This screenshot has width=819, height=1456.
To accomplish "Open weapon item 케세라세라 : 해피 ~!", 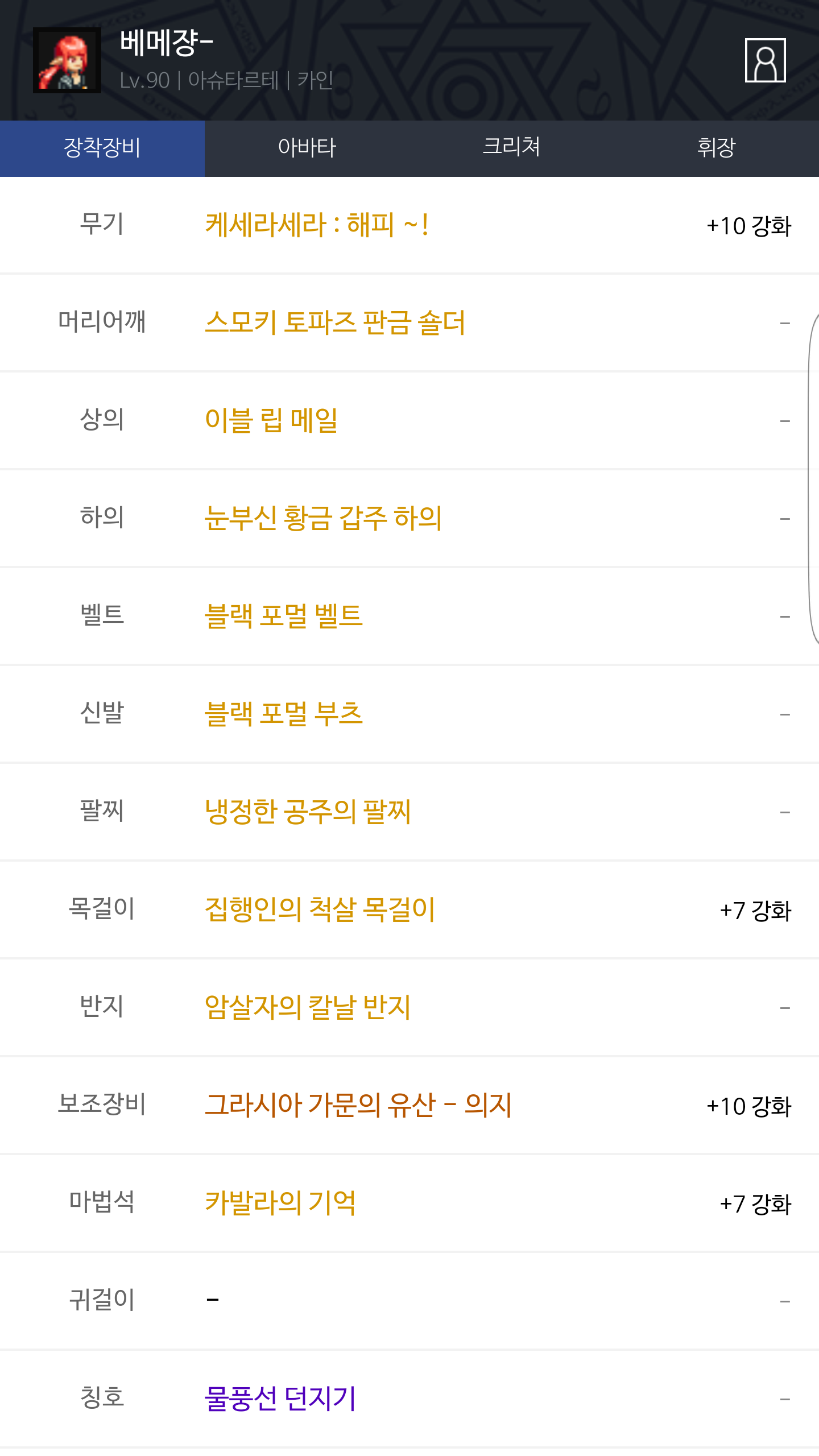I will click(316, 225).
